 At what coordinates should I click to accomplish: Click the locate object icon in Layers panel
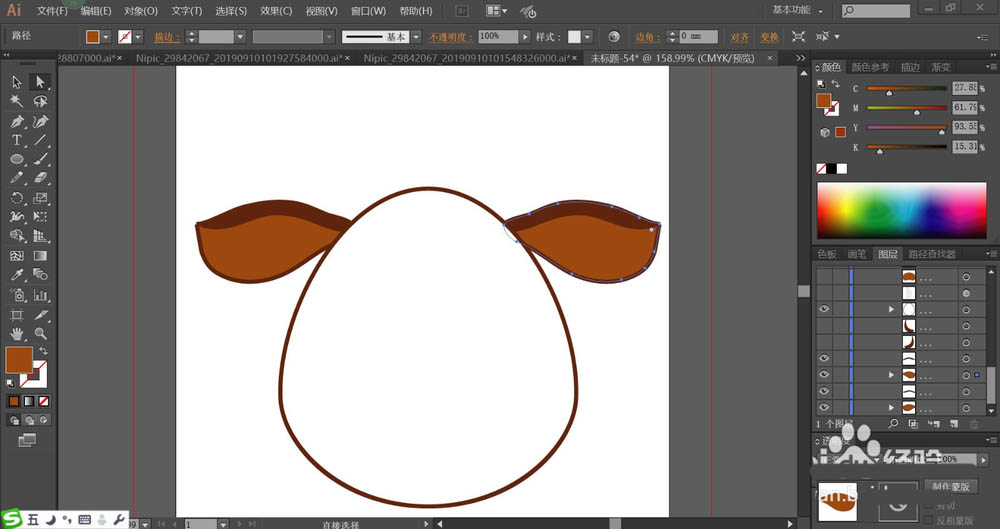(893, 424)
